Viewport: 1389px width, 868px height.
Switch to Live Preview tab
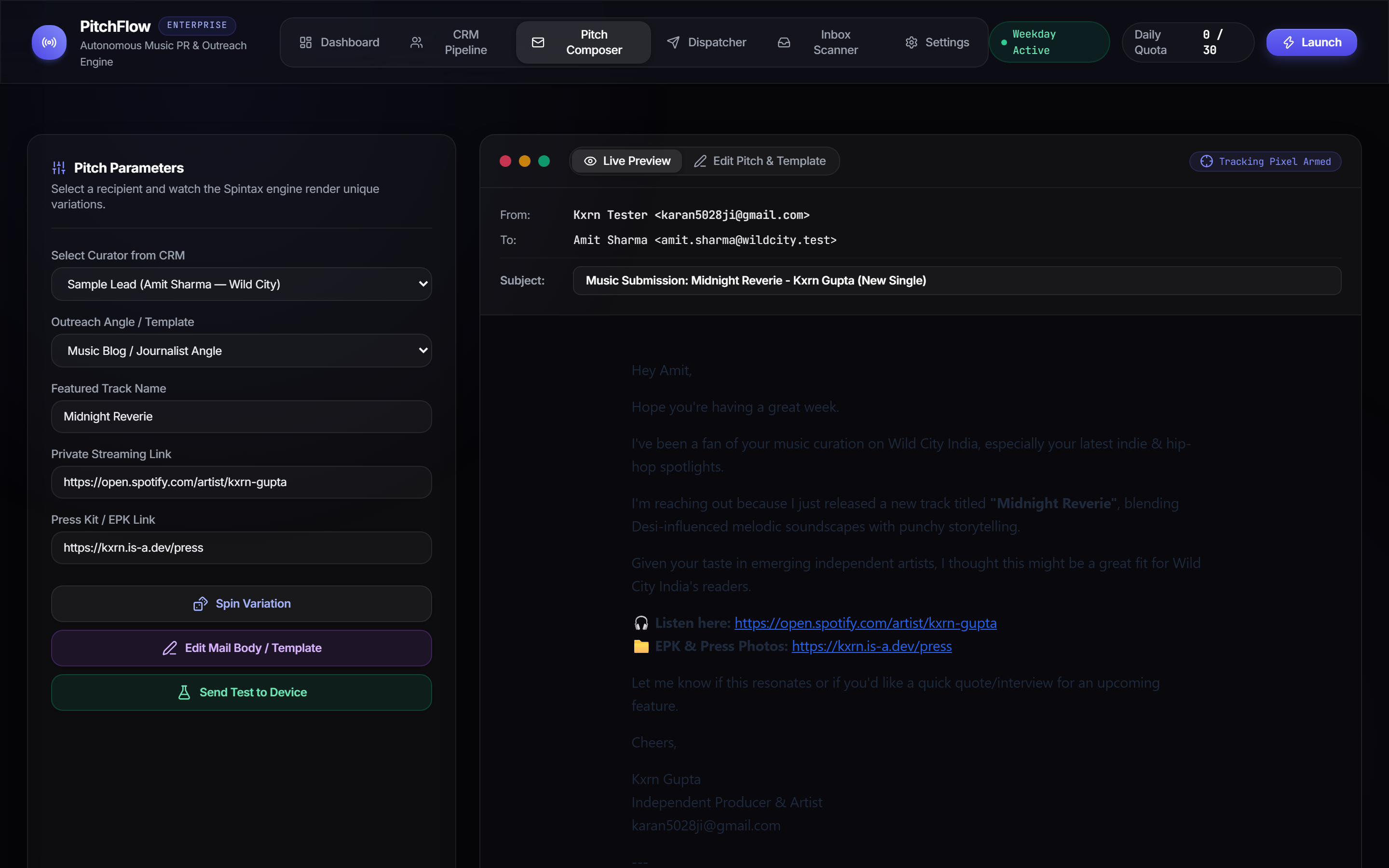tap(627, 162)
